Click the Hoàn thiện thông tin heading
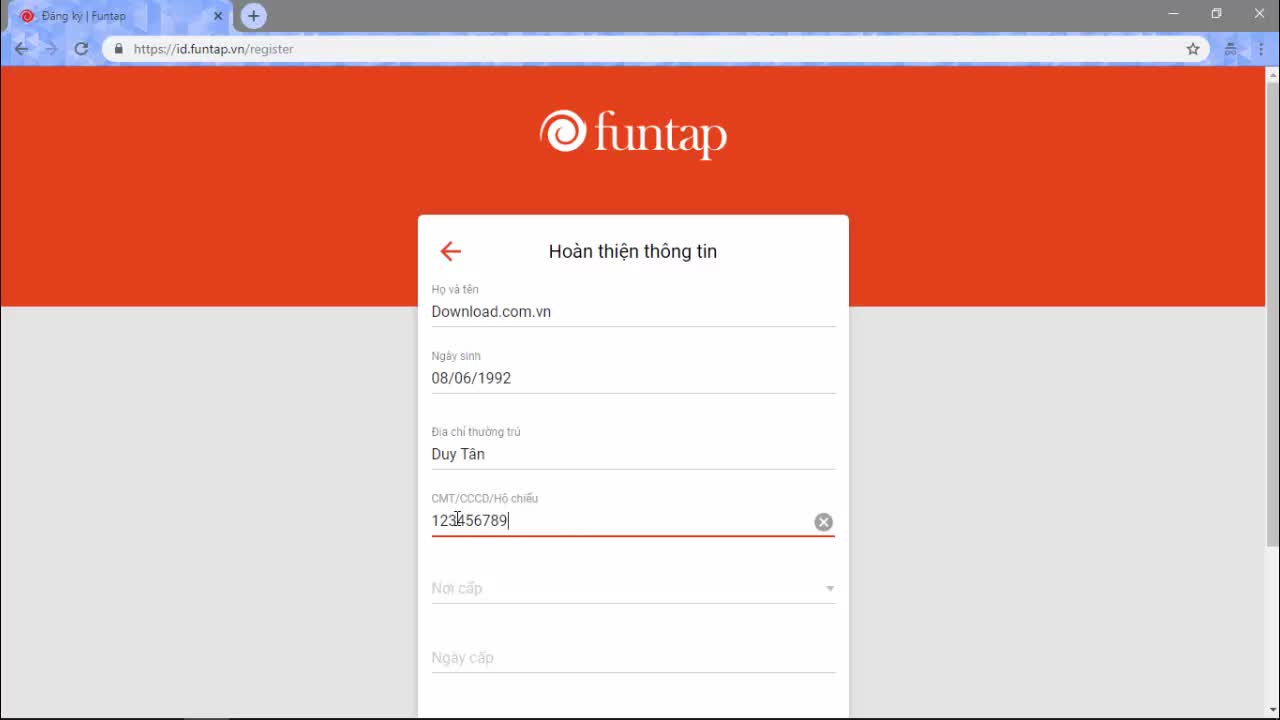 pos(633,252)
